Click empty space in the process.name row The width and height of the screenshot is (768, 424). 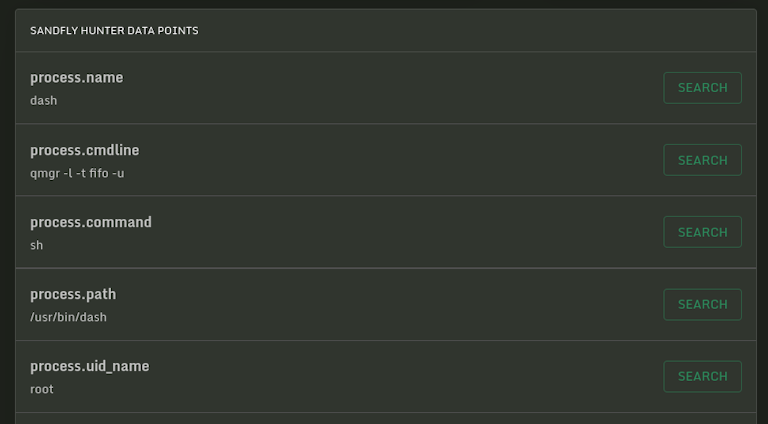(x=400, y=88)
